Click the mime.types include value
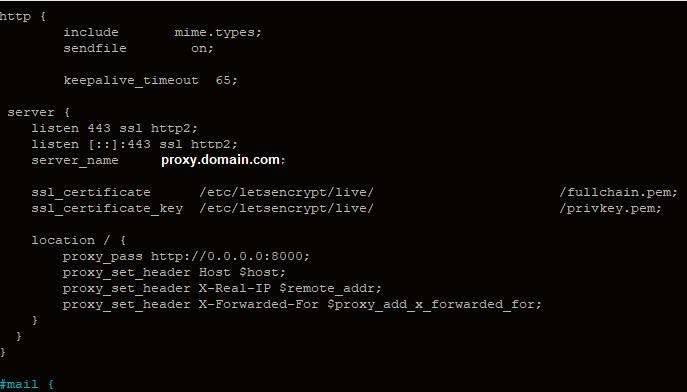The width and height of the screenshot is (687, 392). pyautogui.click(x=218, y=32)
